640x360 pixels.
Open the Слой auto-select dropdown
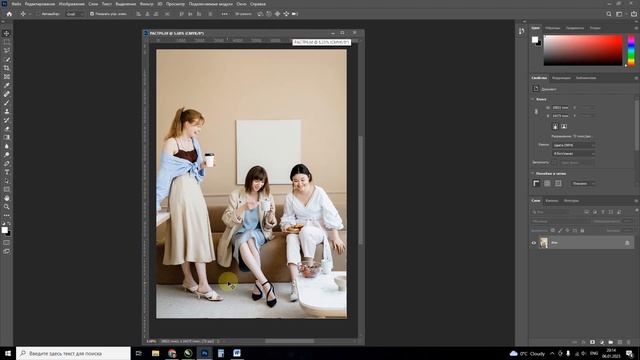coord(74,14)
